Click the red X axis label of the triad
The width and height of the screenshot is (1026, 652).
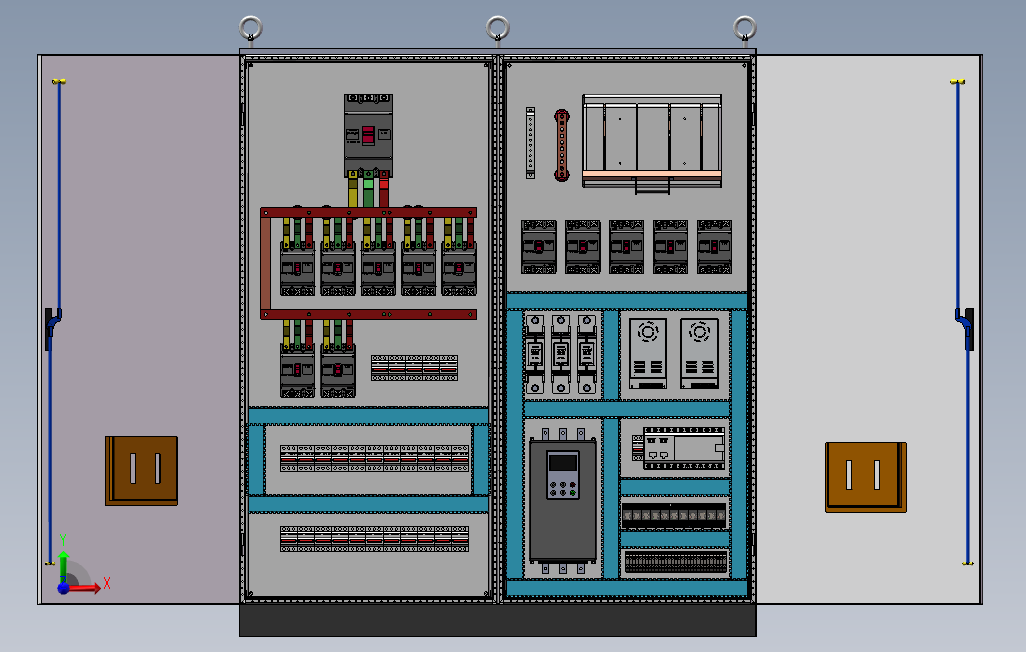tap(107, 583)
